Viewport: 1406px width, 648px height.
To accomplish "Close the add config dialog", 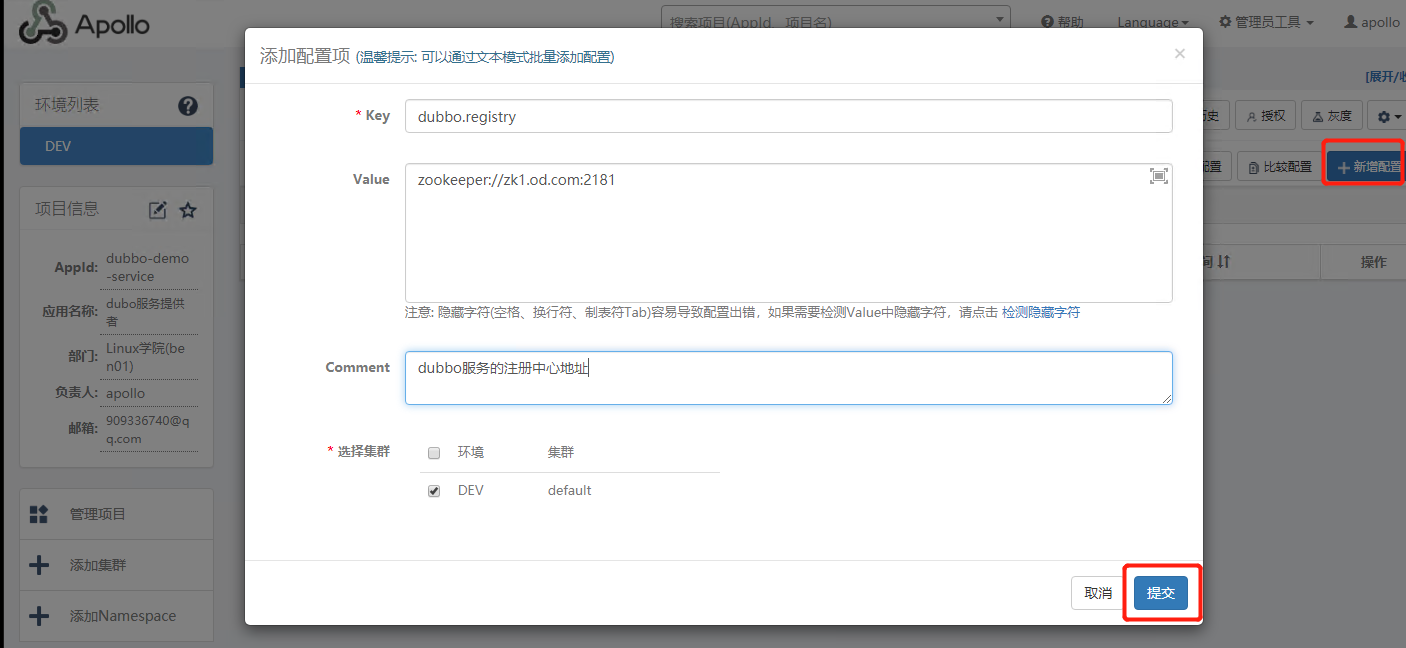I will click(x=1179, y=54).
